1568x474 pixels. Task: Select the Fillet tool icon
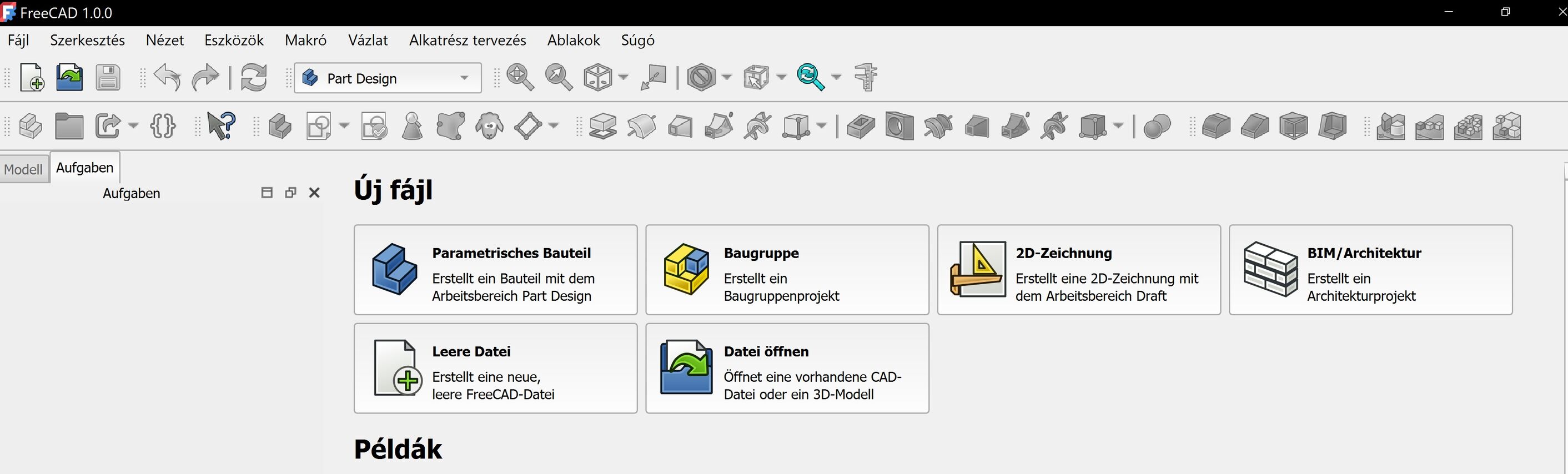coord(1215,127)
